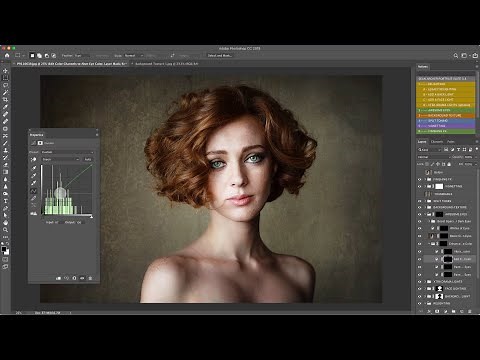Click clip-to-layer icon in Properties footer
The image size is (480, 360).
(58, 278)
